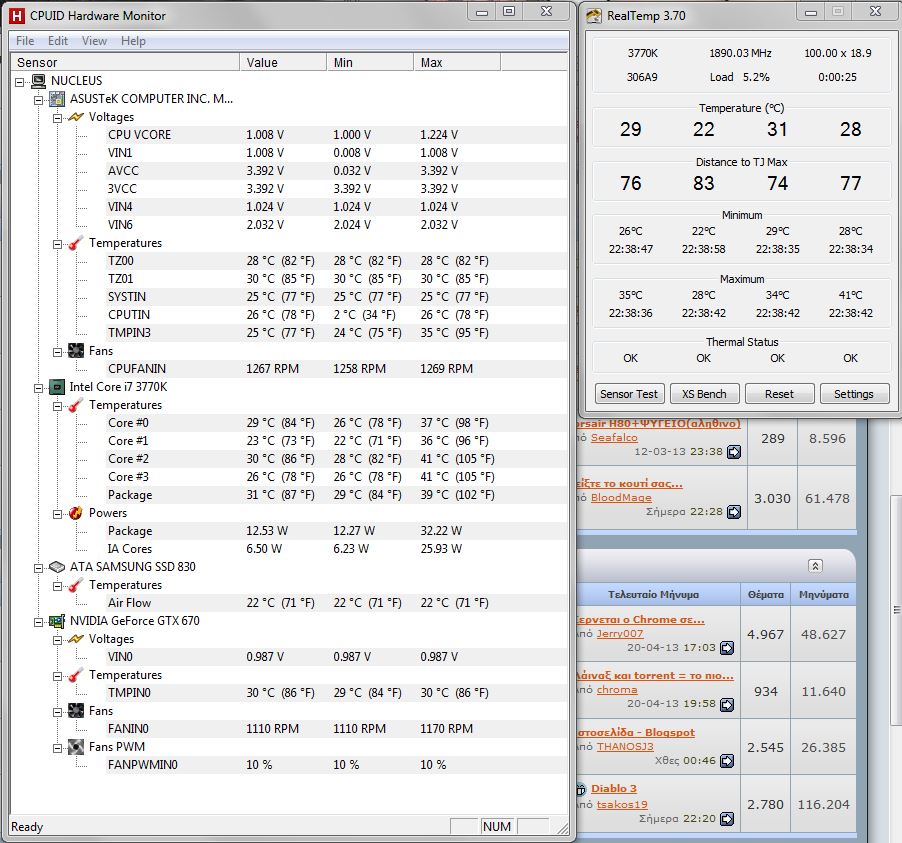Open the Help menu in Hardware Monitor
The height and width of the screenshot is (843, 902).
(x=133, y=41)
